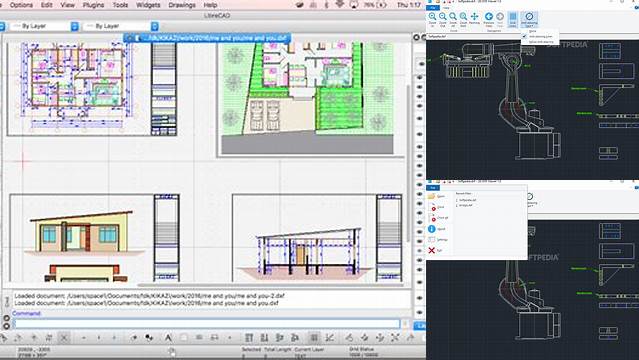Open the second 'By Layer' dropdown

tap(121, 26)
